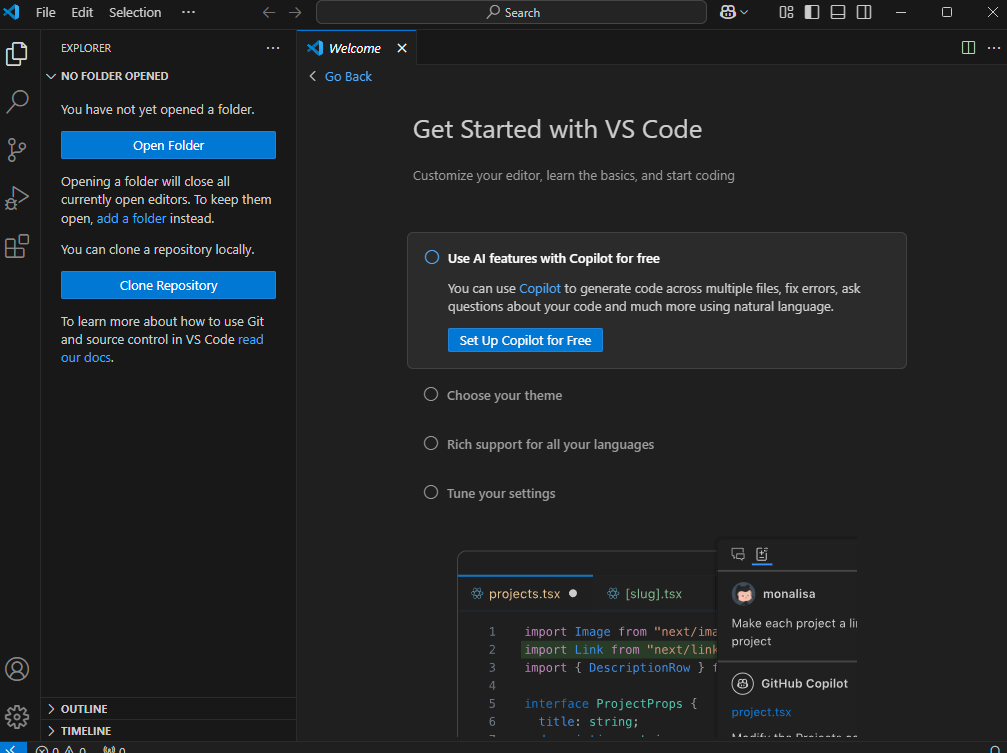Click project.tsx link in Copilot preview
The width and height of the screenshot is (1007, 753).
pos(761,712)
